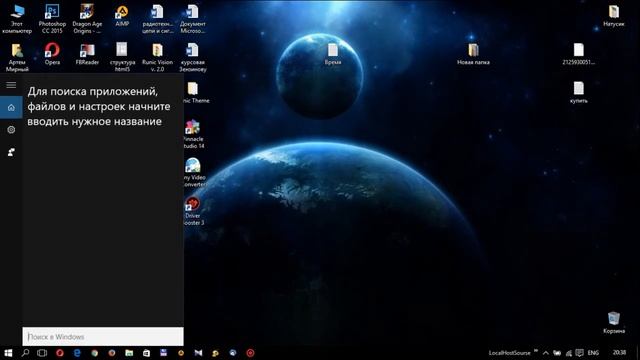640x360 pixels.
Task: Open search settings via the gear icon
Action: (11, 130)
